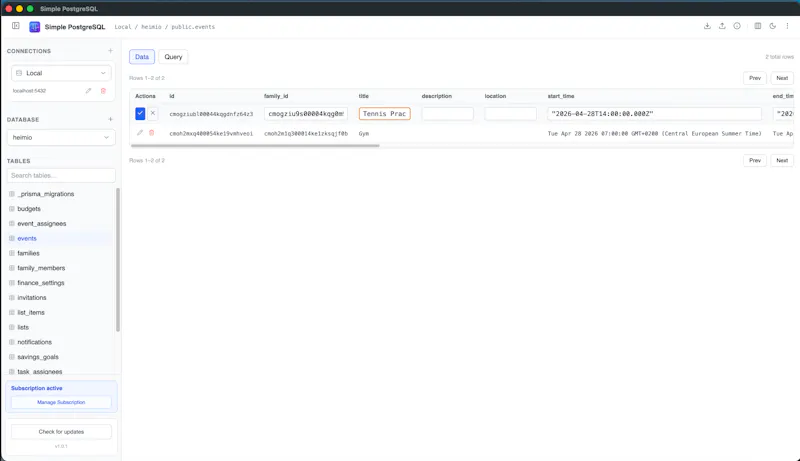Click Manage Subscription button
Viewport: 800px width, 461px height.
tap(61, 402)
